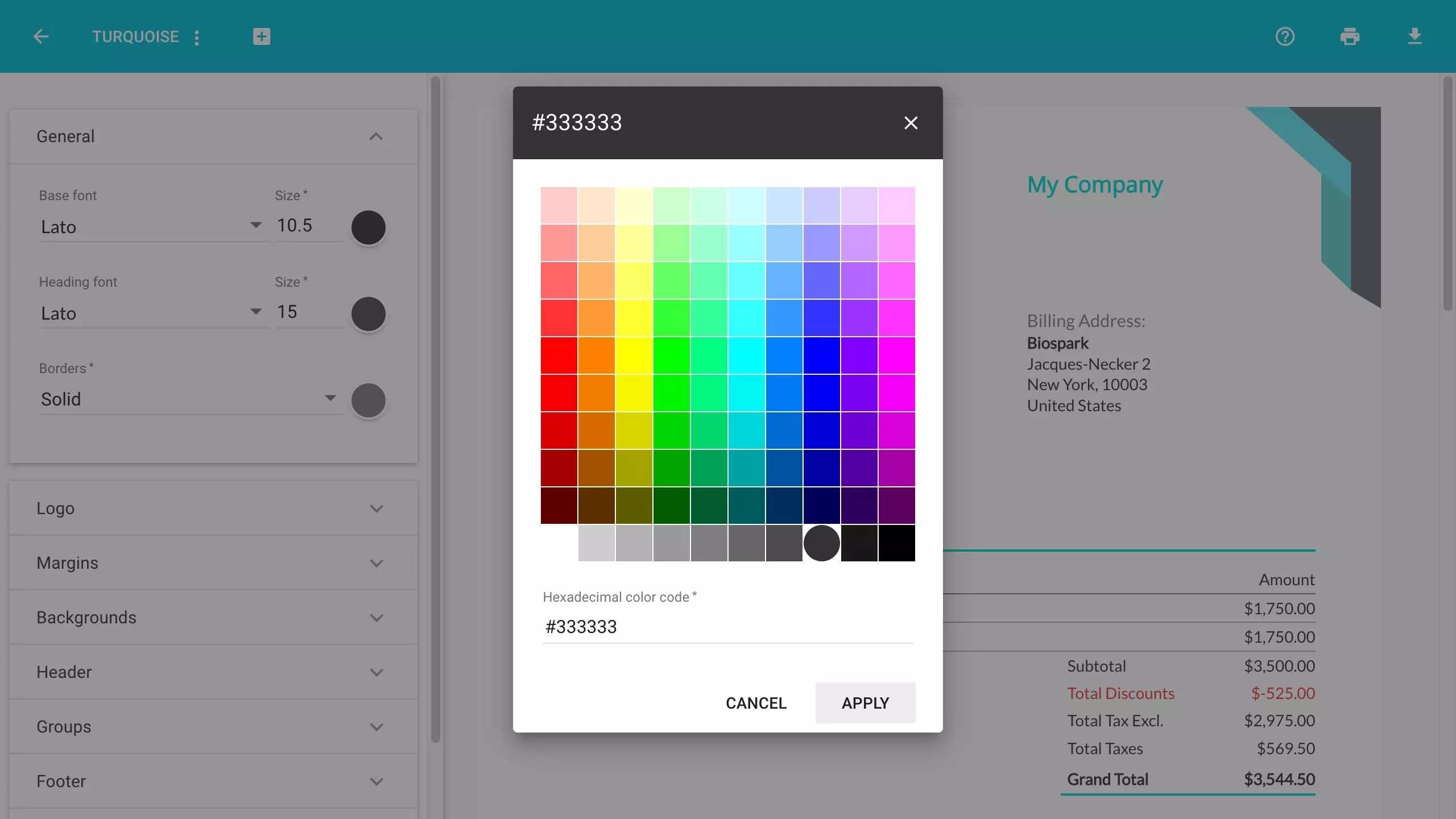Click the back navigation arrow icon
1456x819 pixels.
pos(40,36)
